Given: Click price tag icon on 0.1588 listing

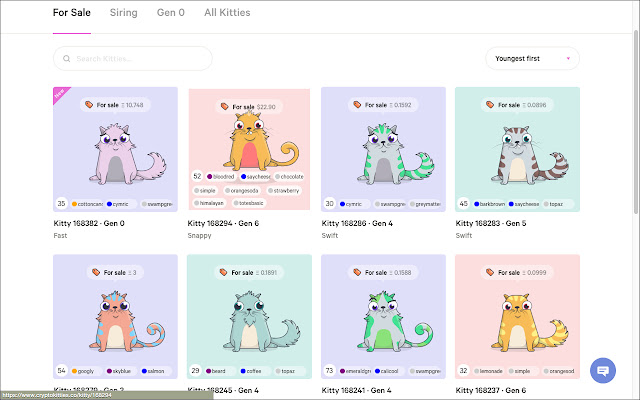Looking at the screenshot, I should (357, 272).
